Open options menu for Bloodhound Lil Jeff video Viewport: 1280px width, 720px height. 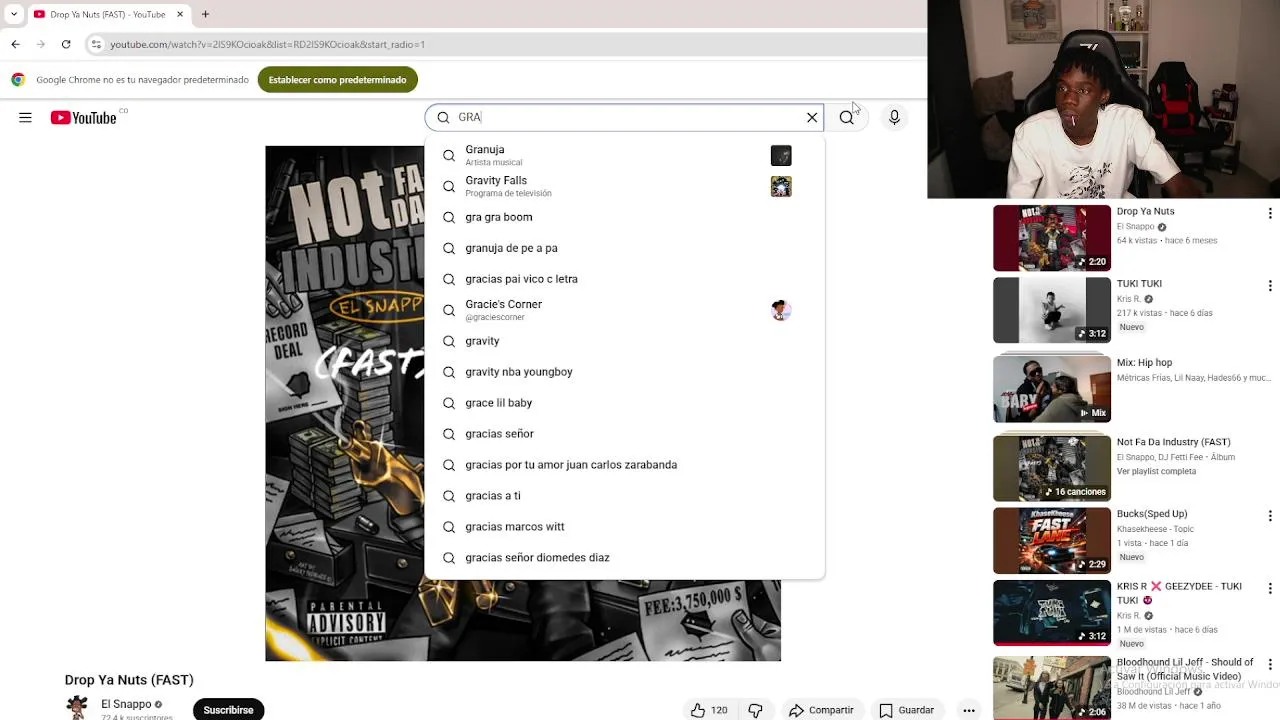coord(1270,664)
